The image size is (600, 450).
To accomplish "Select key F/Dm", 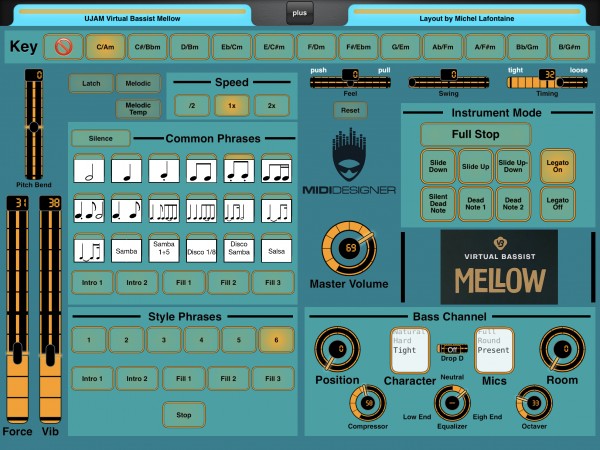I will pos(316,47).
